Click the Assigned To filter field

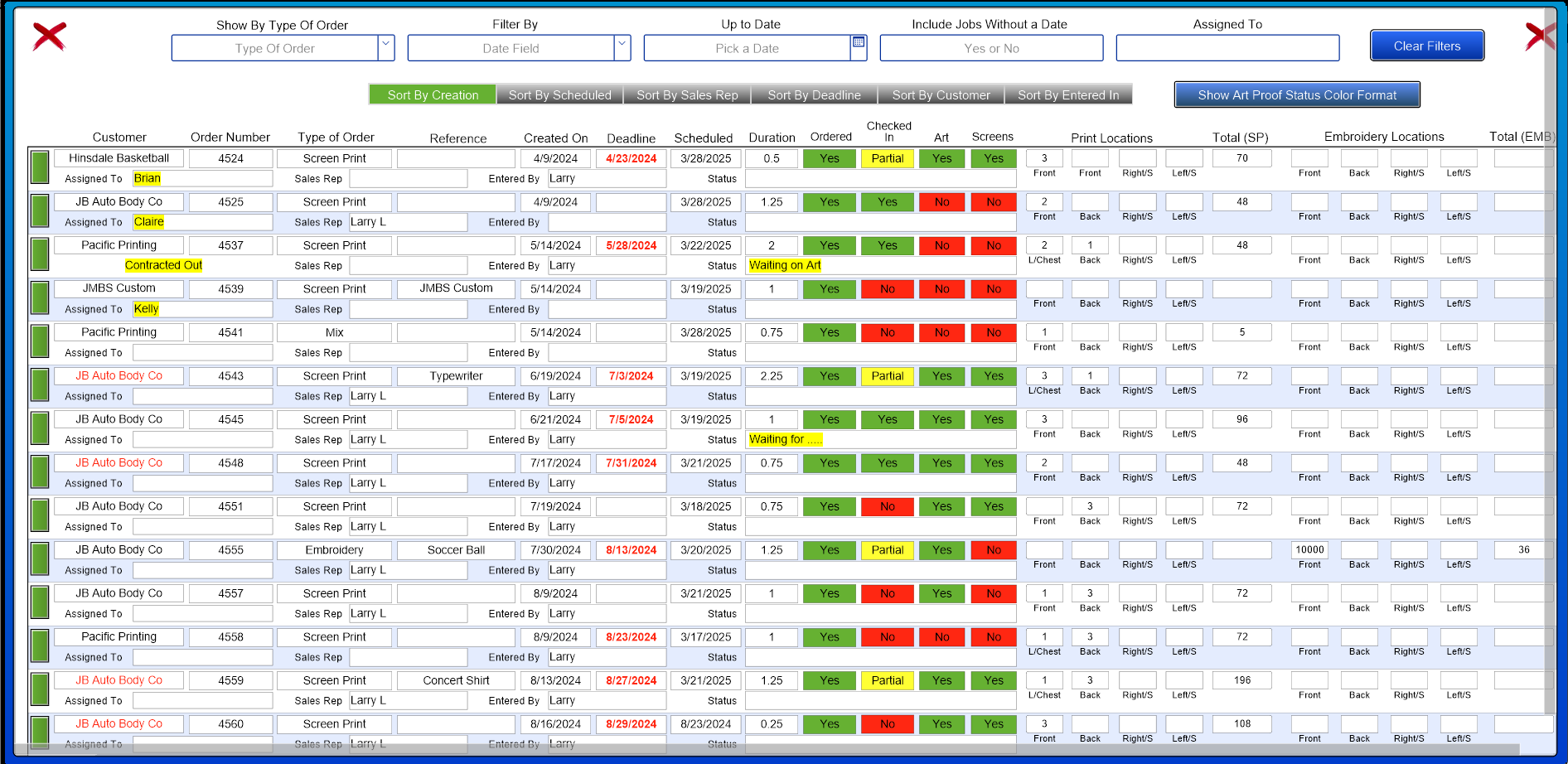point(1227,47)
